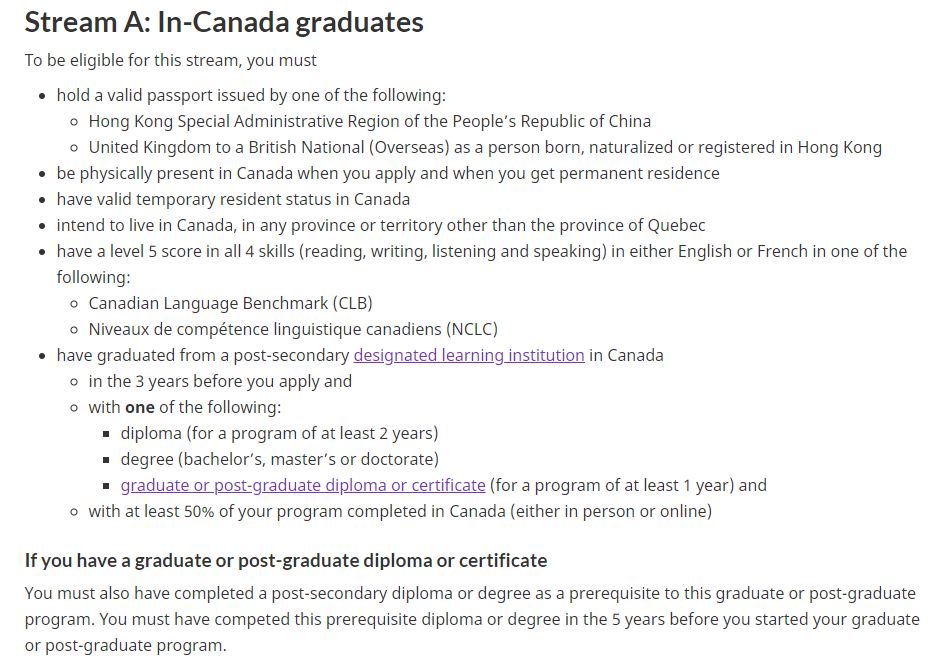Select Canadian Language Benchmark (CLB) item
Screen dimensions: 947x670
pyautogui.click(x=230, y=303)
